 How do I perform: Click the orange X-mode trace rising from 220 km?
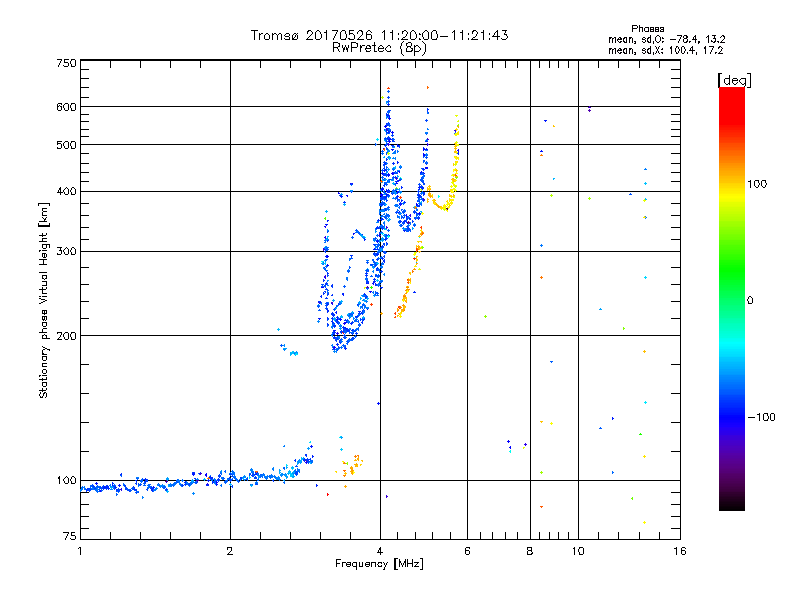point(408,281)
